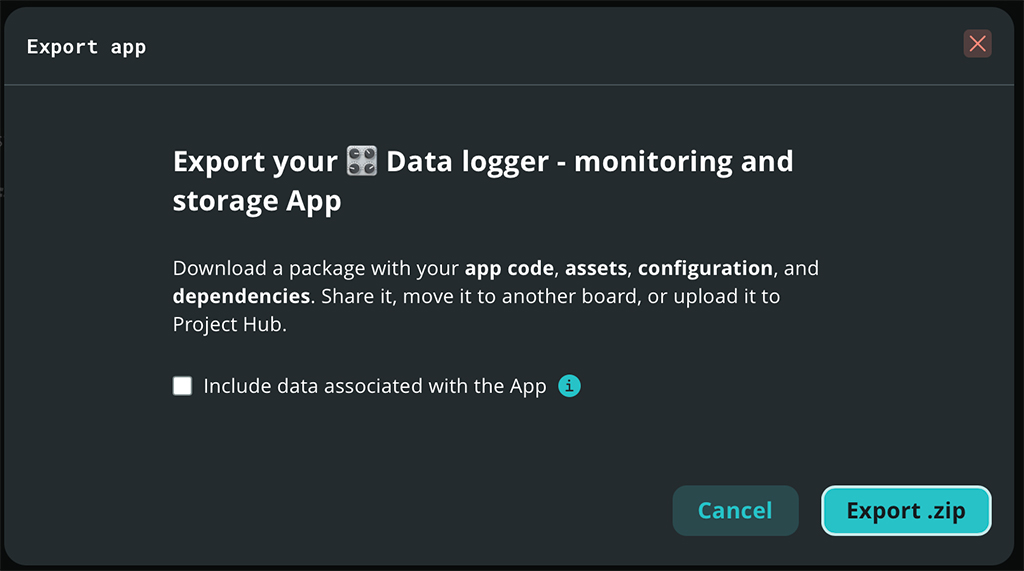Click the "Download a package" phrase
This screenshot has height=571, width=1024.
[257, 268]
